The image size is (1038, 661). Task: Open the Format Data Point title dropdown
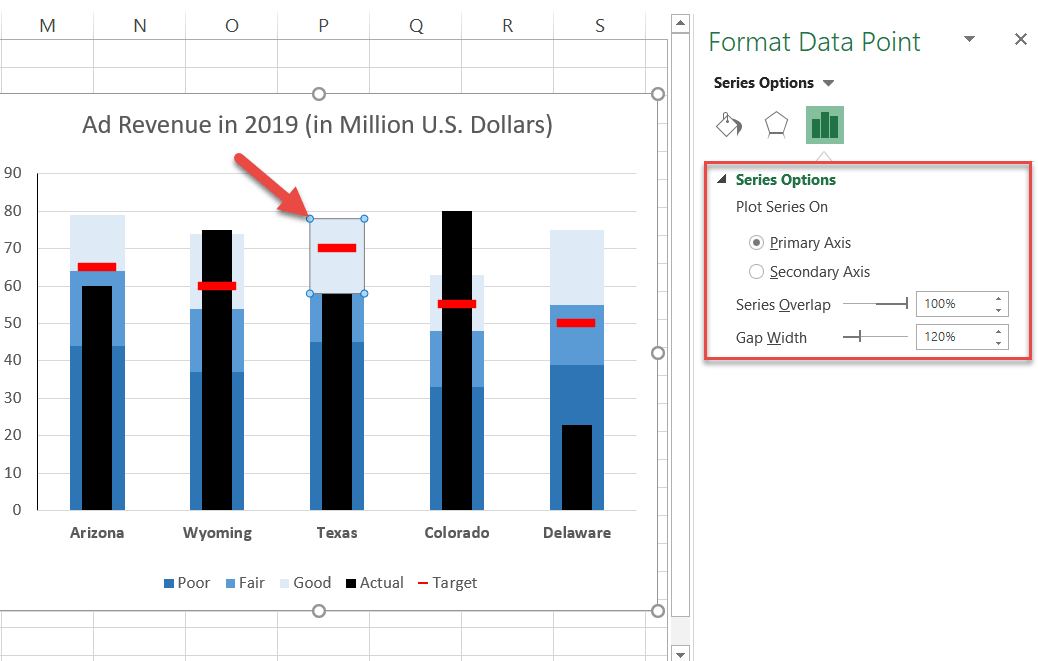(x=967, y=38)
